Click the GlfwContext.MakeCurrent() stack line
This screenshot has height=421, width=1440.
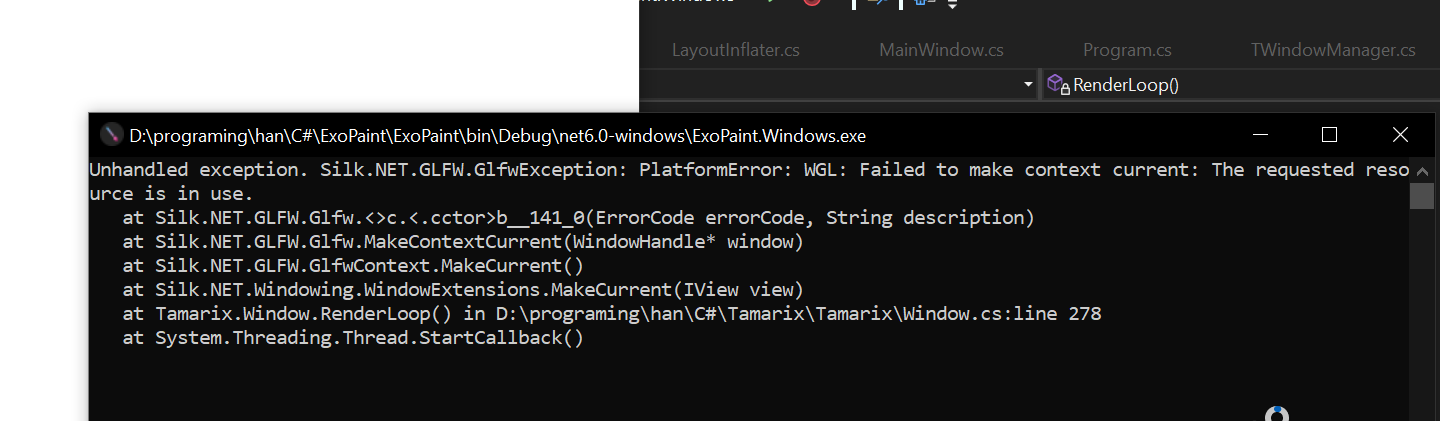coord(352,266)
